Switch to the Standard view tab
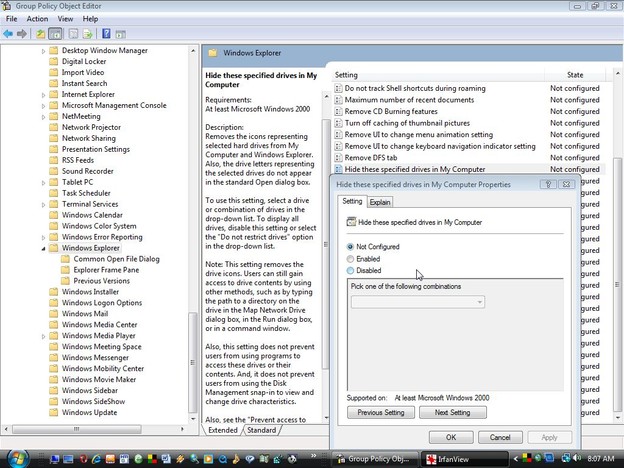The image size is (624, 468). click(261, 430)
